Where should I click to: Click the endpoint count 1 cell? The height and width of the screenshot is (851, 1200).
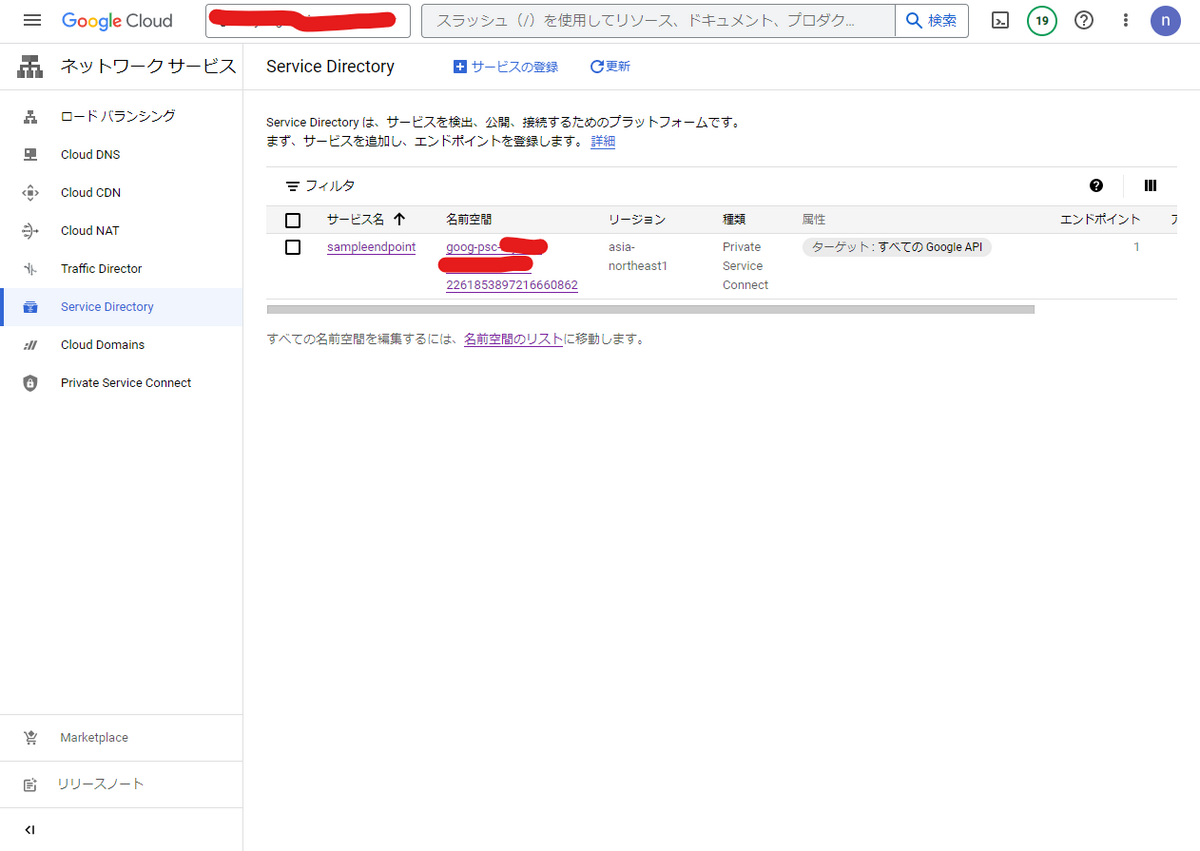(1136, 247)
